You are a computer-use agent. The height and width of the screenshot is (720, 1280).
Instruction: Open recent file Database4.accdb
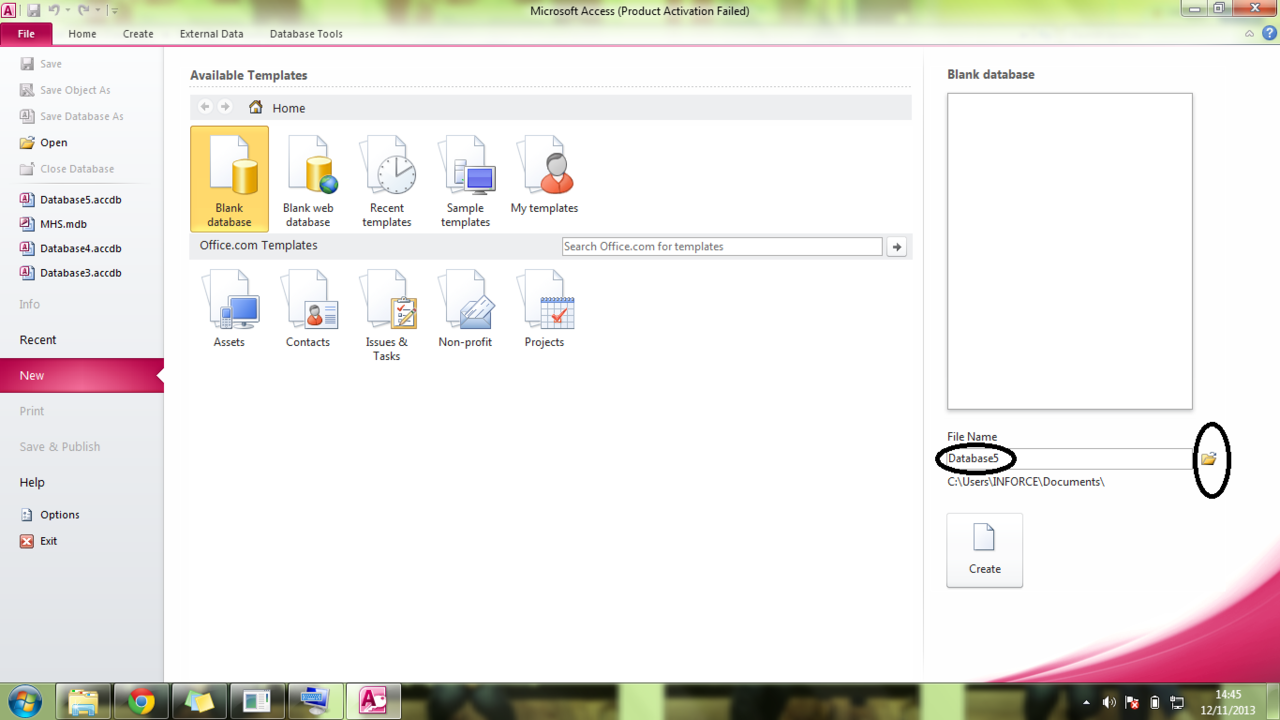point(71,248)
